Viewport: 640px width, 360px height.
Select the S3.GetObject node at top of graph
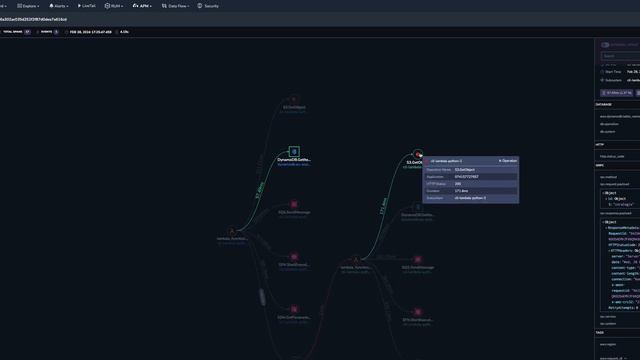pyautogui.click(x=294, y=99)
